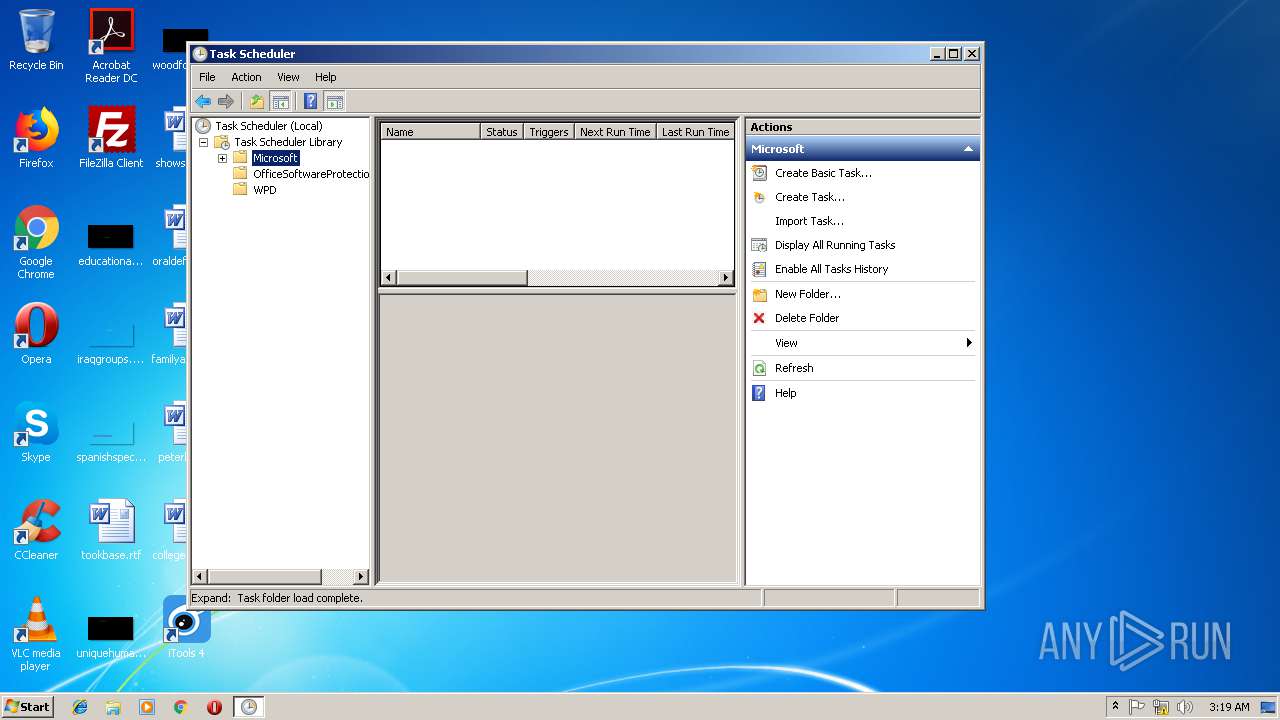Click the Enable All Tasks History icon

click(x=759, y=269)
